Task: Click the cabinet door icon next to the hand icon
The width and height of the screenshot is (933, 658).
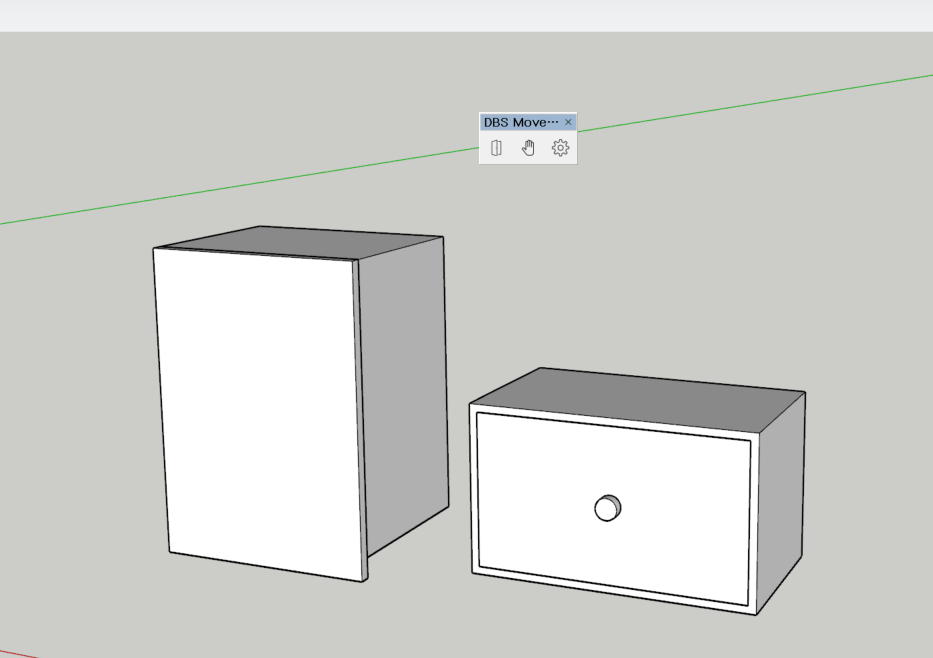Action: pos(495,146)
